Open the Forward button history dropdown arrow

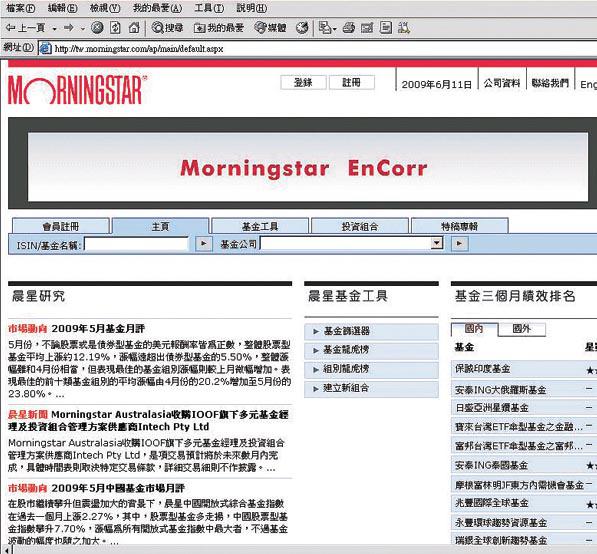[x=83, y=29]
